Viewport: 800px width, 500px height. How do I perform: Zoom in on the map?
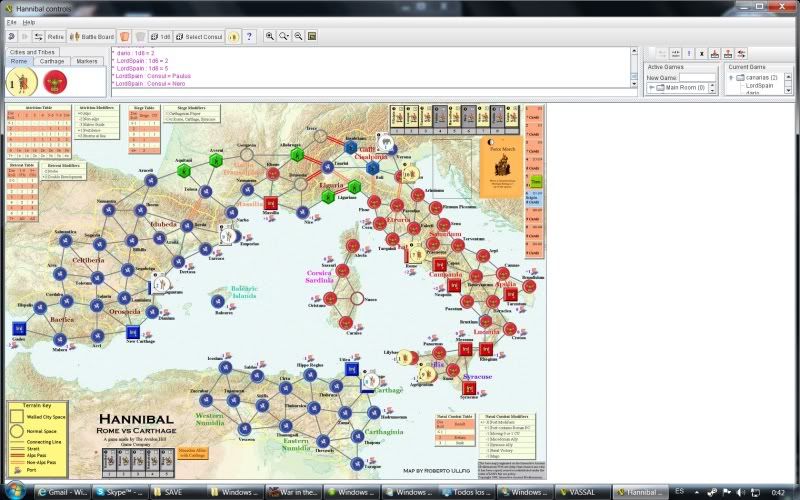click(x=269, y=36)
